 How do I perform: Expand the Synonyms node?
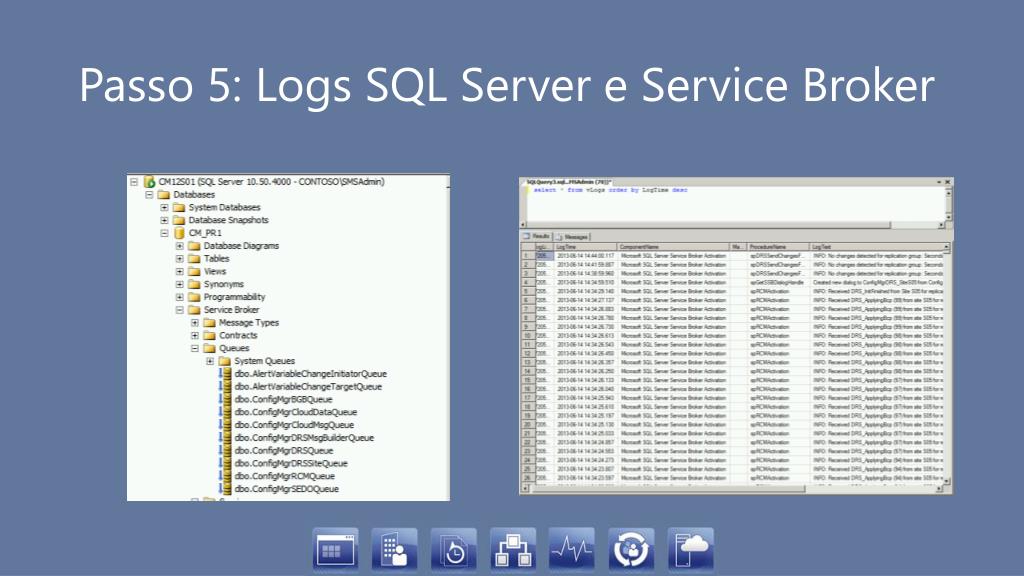(180, 284)
